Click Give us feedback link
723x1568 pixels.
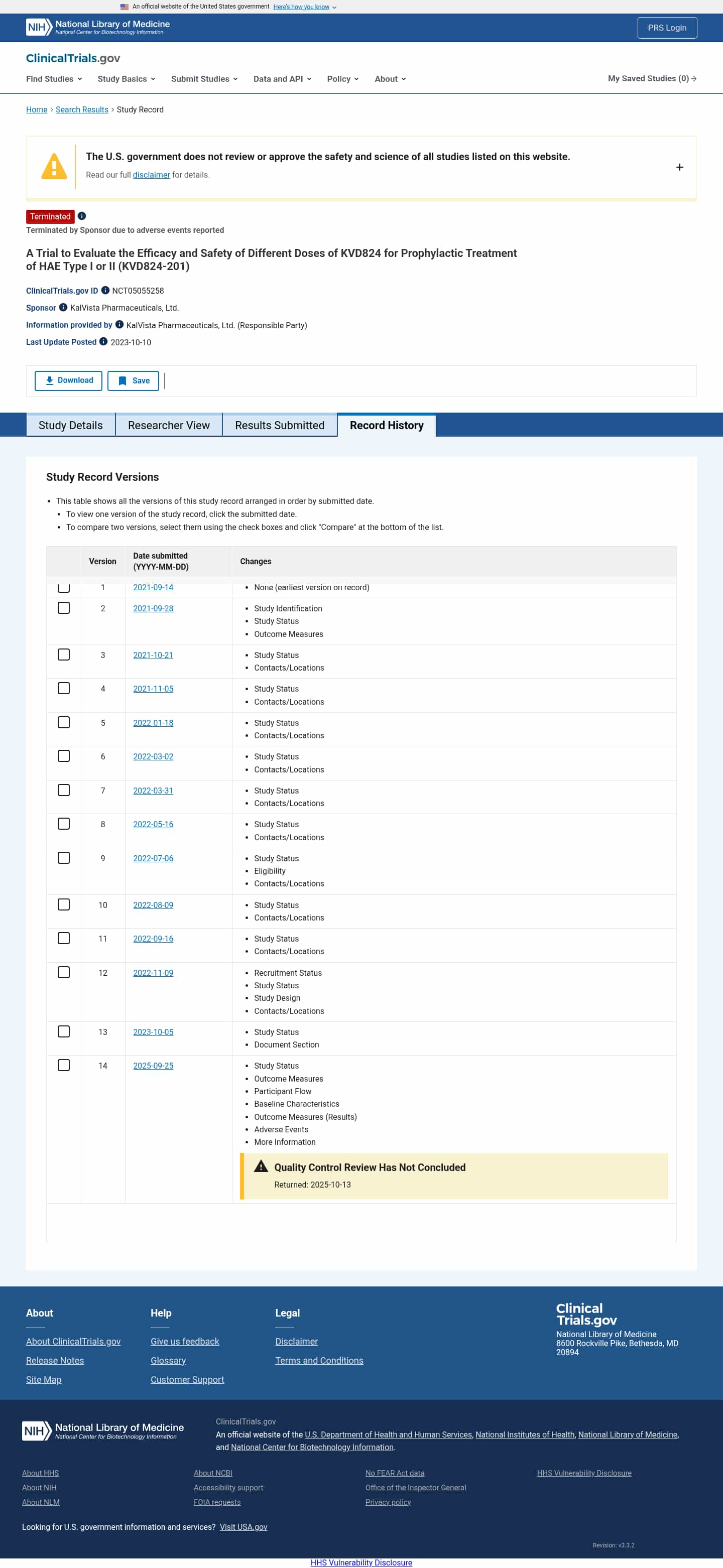[x=185, y=1341]
